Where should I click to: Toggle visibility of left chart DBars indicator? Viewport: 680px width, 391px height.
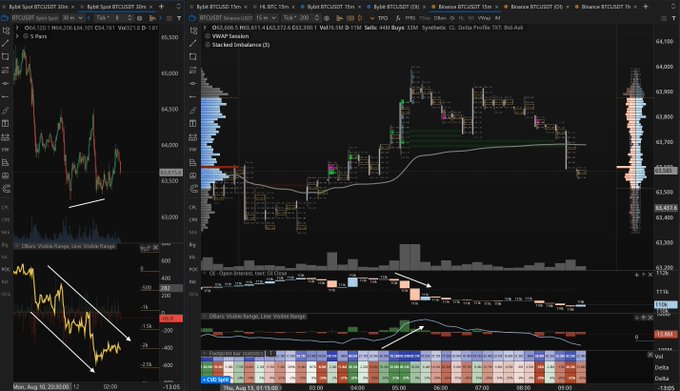click(16, 246)
